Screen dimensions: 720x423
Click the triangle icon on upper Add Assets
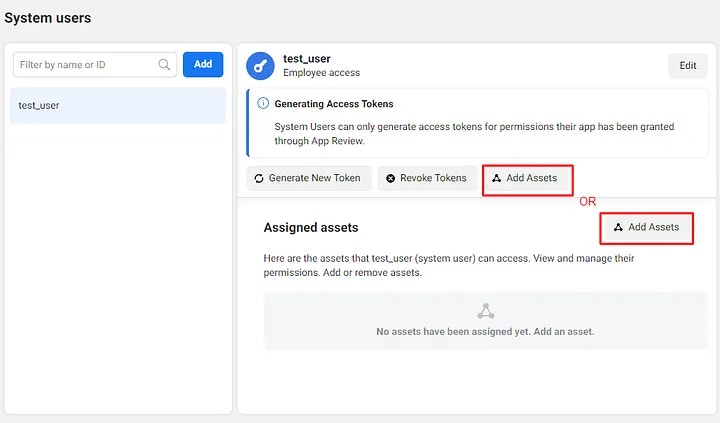click(x=496, y=178)
